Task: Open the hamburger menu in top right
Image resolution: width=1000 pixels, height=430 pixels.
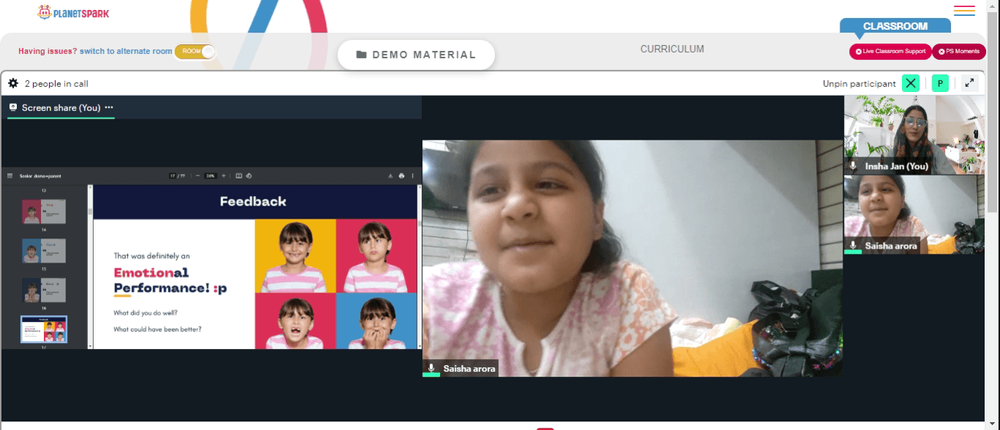Action: point(964,11)
